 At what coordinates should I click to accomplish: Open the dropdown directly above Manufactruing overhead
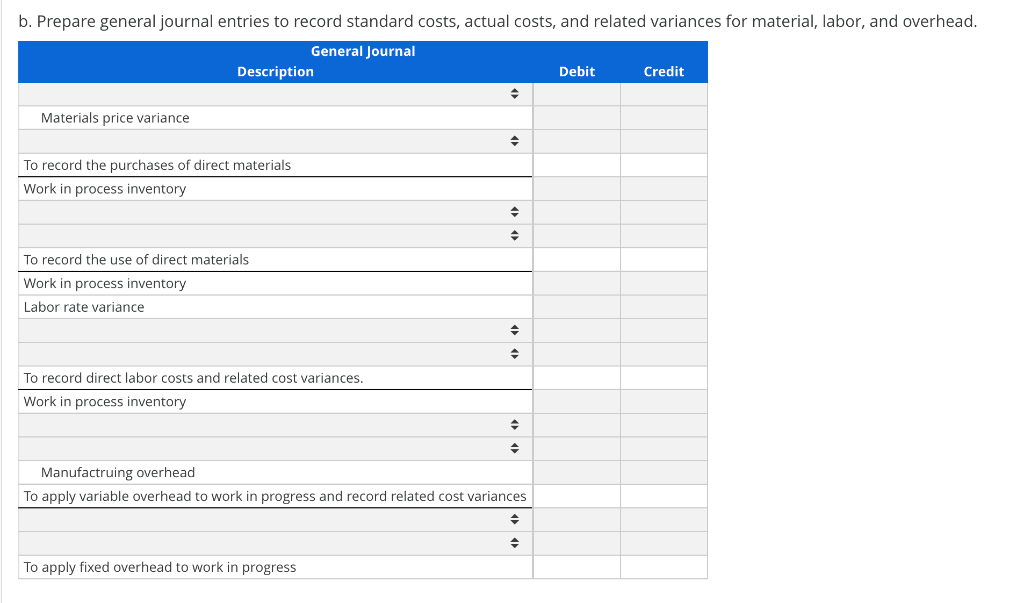(514, 448)
